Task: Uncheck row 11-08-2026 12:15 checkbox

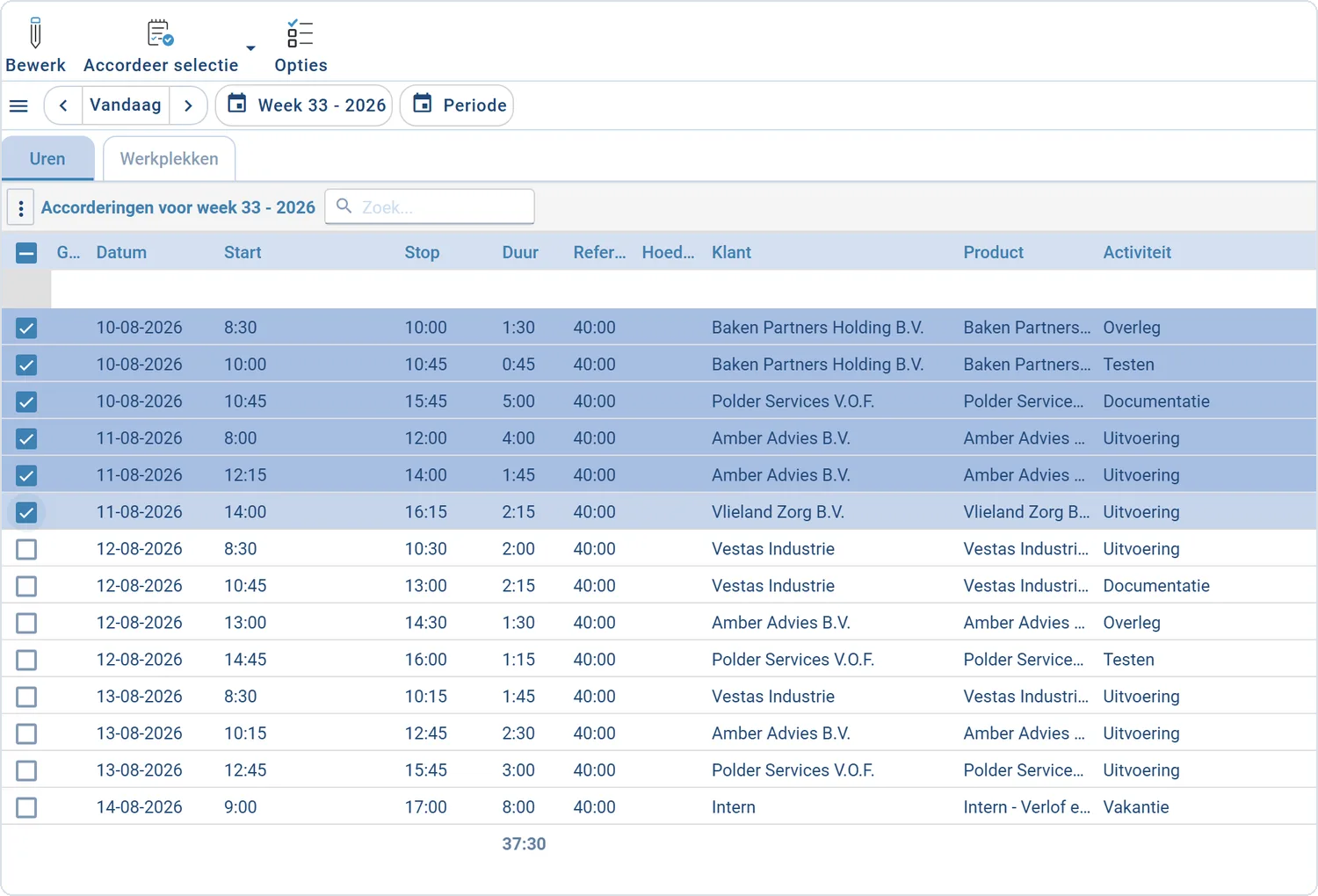Action: click(26, 475)
